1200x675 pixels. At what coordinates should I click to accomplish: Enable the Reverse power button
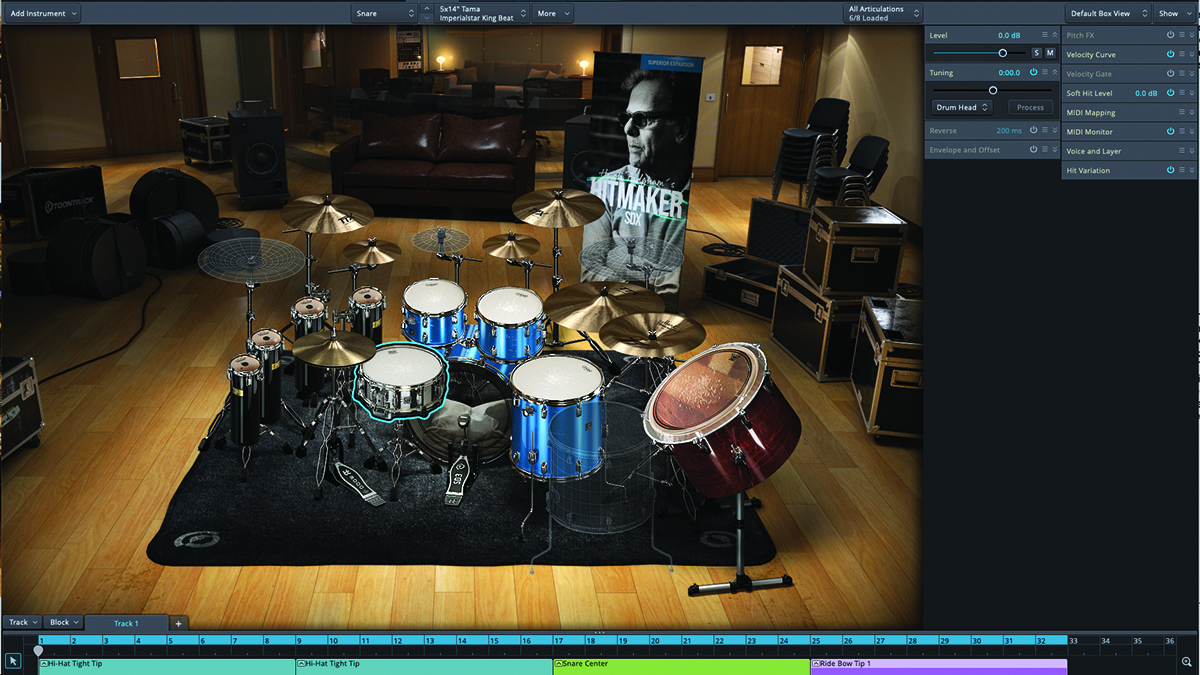pos(1033,131)
